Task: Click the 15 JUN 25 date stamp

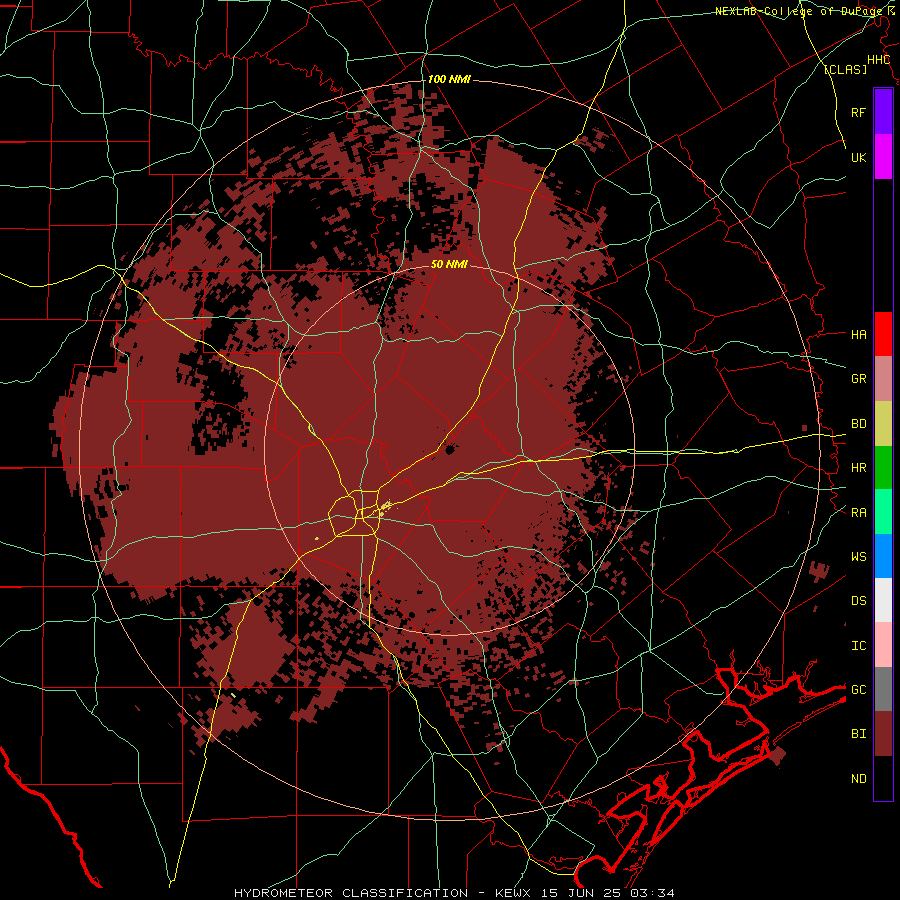Action: (579, 893)
